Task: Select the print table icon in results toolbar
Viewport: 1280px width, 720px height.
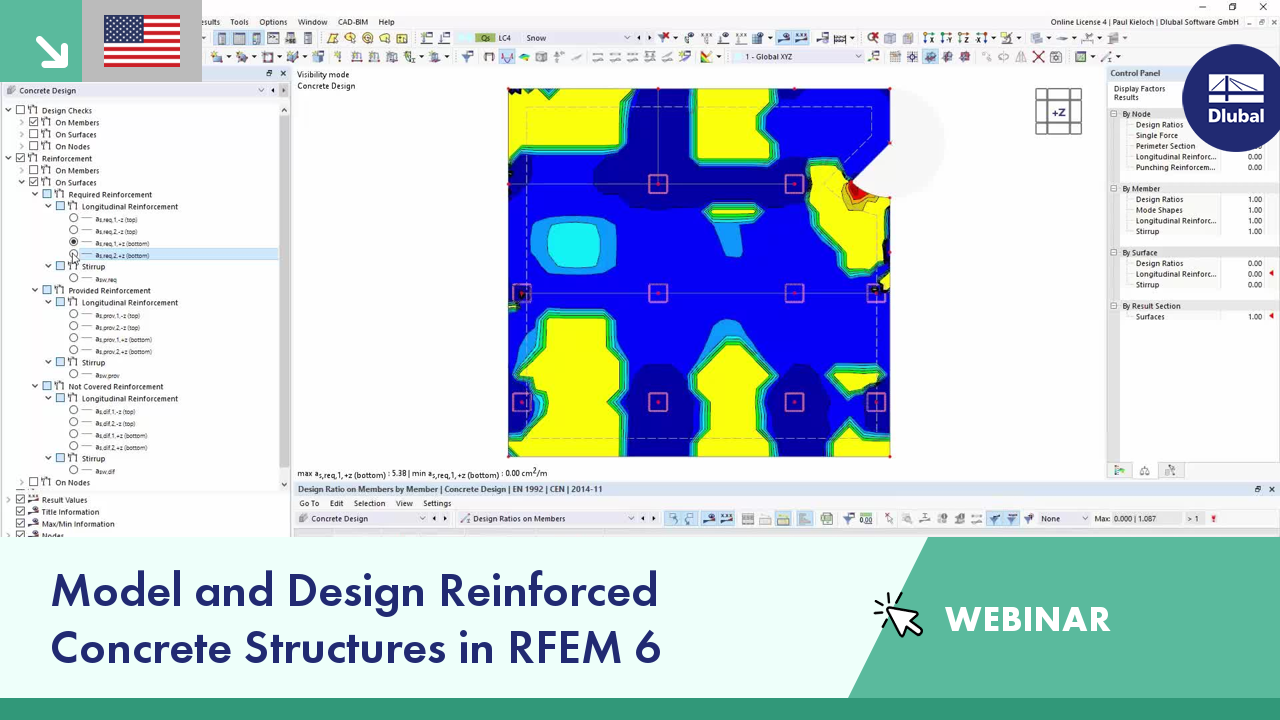Action: click(x=826, y=518)
